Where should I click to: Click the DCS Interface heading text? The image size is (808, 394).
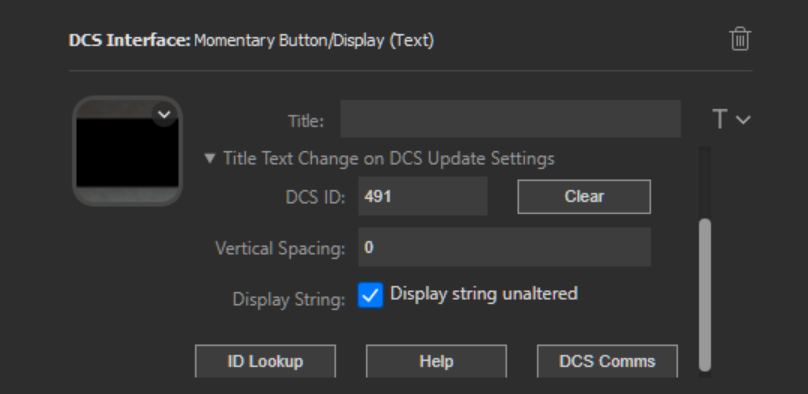(x=130, y=40)
